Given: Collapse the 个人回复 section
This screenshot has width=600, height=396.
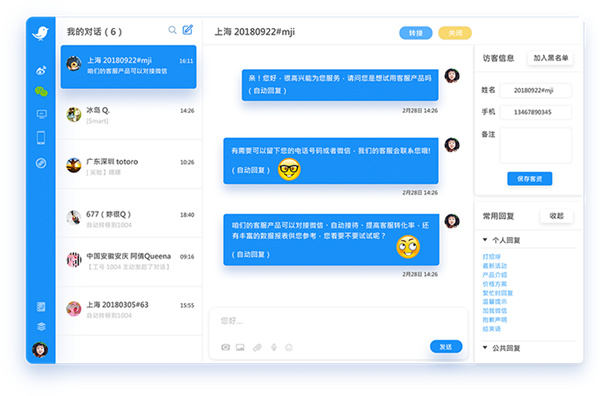Looking at the screenshot, I should point(485,240).
